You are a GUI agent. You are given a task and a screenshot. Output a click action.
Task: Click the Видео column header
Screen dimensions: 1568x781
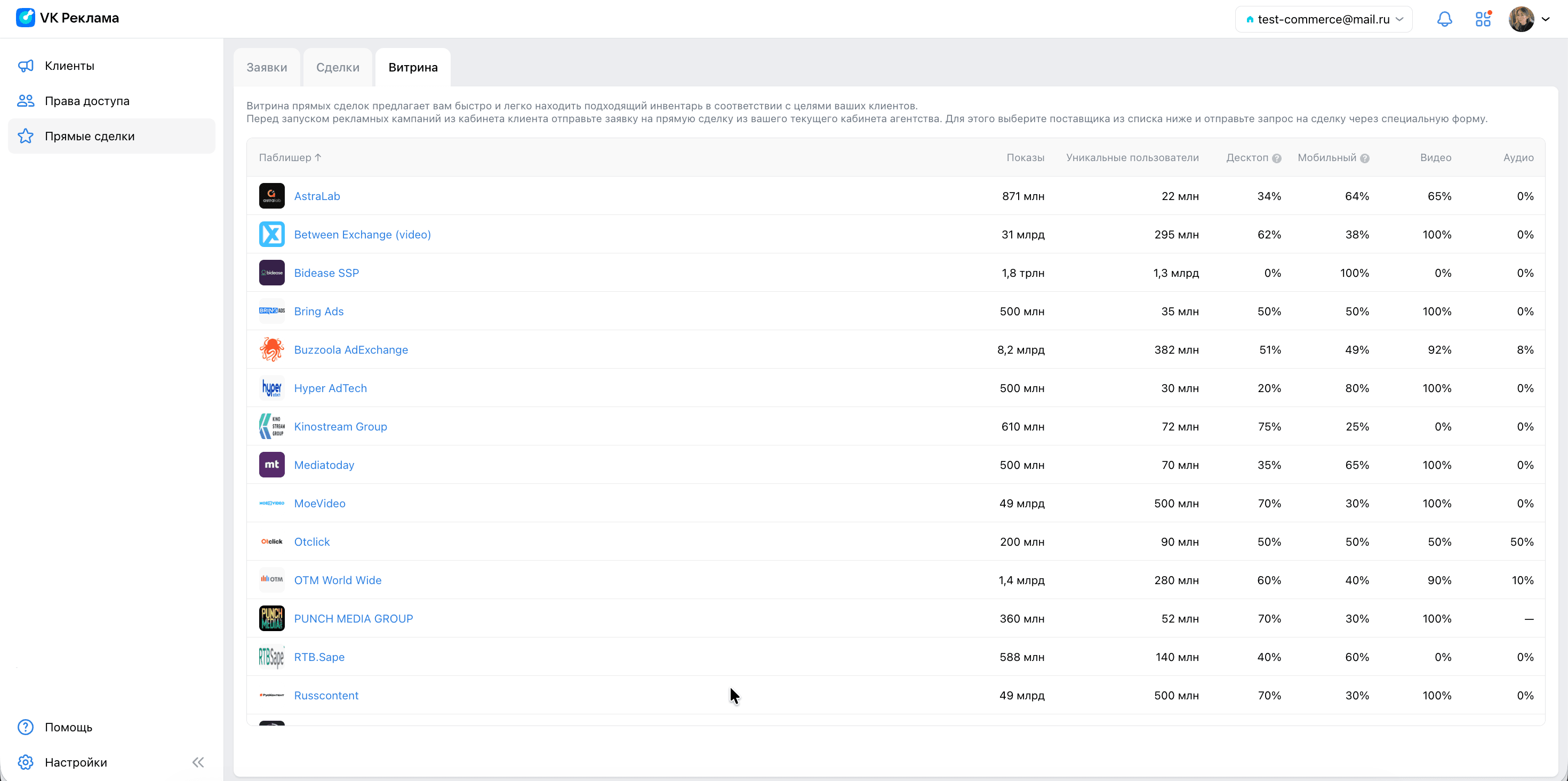click(1435, 158)
